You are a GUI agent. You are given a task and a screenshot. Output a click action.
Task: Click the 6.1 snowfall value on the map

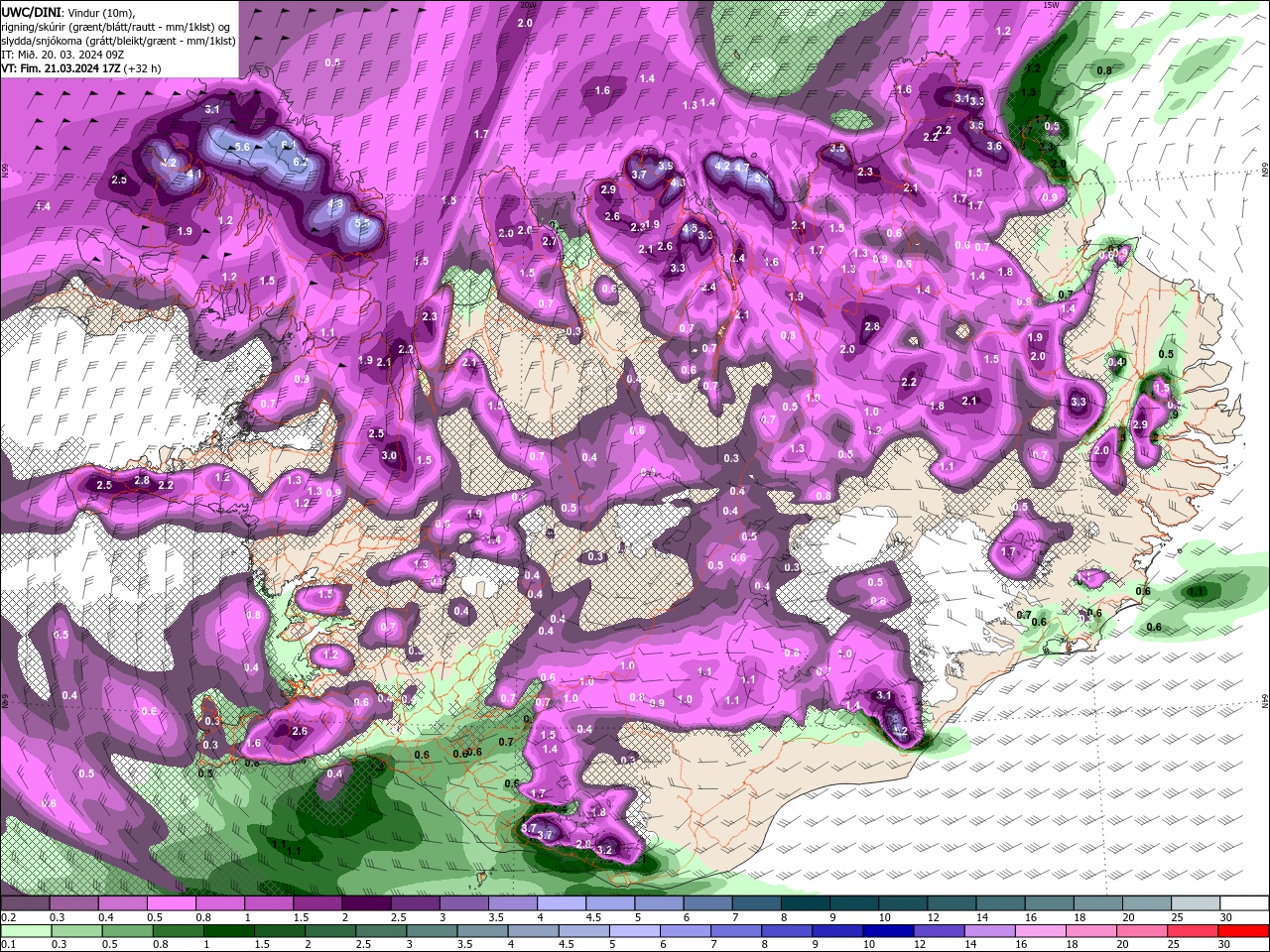(289, 145)
